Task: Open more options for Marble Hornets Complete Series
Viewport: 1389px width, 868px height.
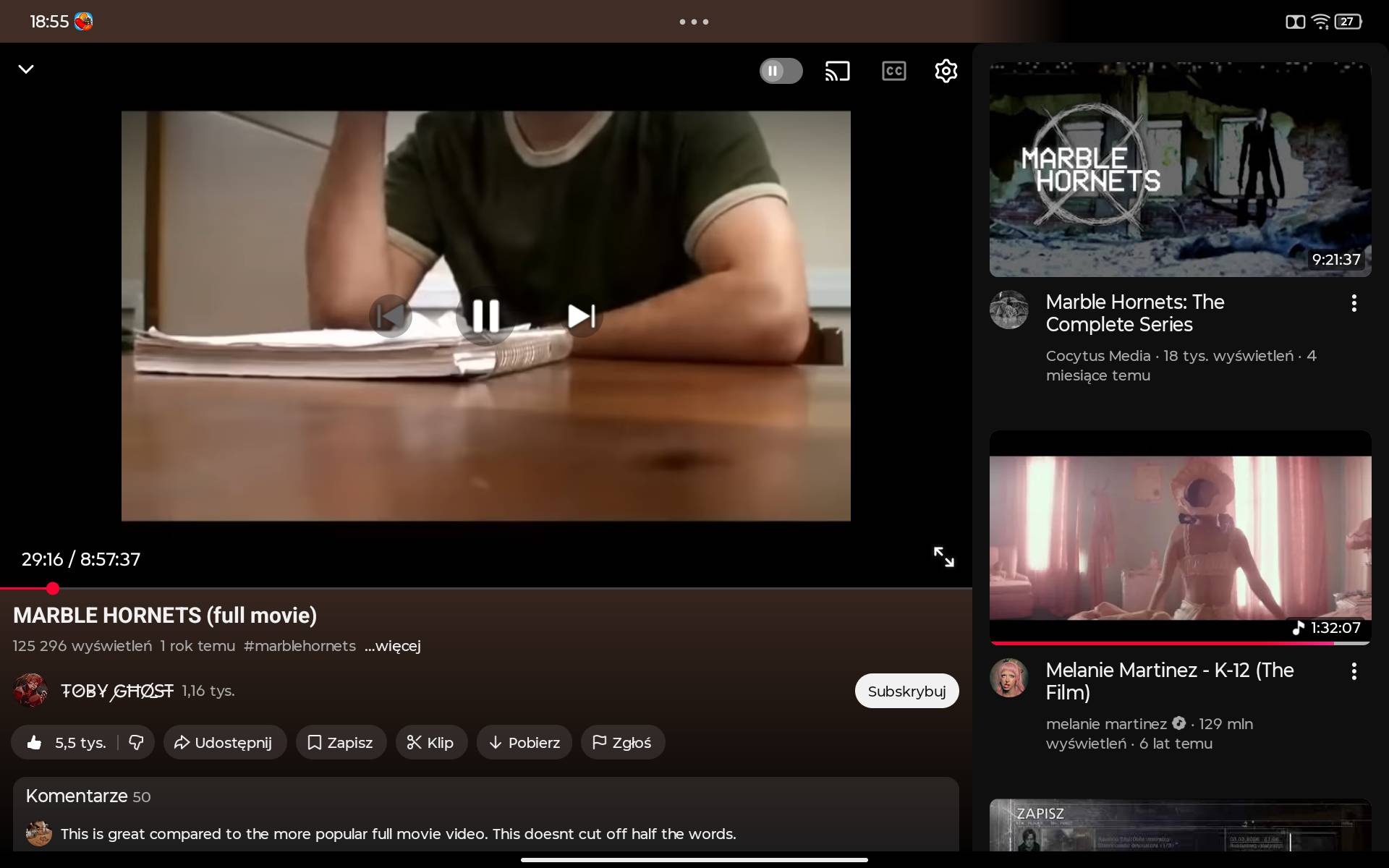Action: (x=1354, y=303)
